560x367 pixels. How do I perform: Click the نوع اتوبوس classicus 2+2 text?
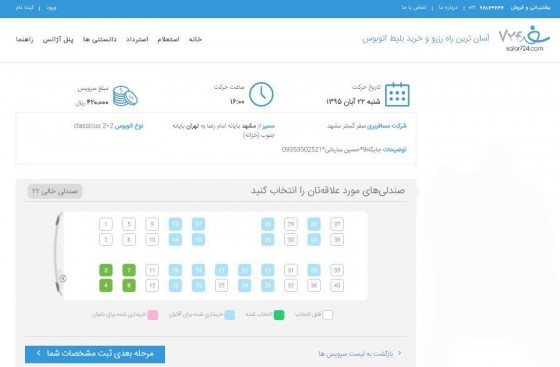click(x=108, y=126)
